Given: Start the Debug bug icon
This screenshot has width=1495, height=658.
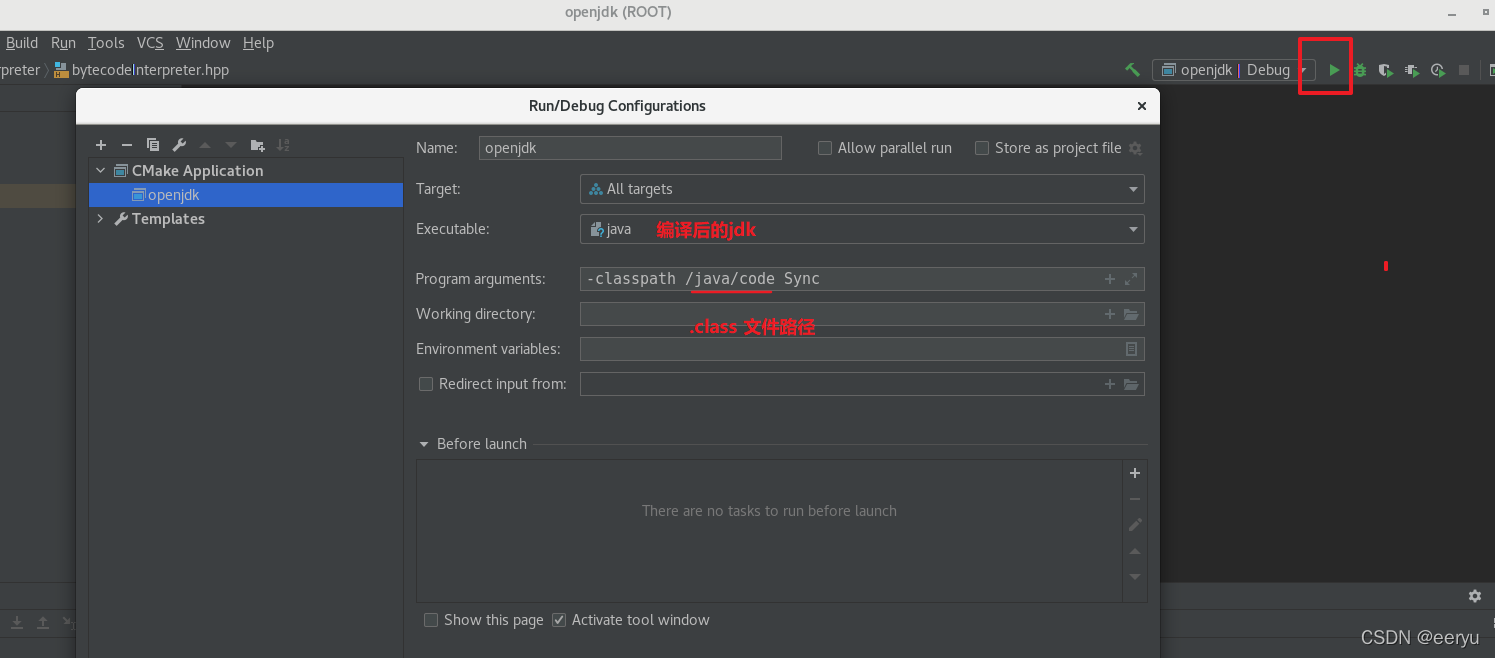Looking at the screenshot, I should pyautogui.click(x=1360, y=70).
